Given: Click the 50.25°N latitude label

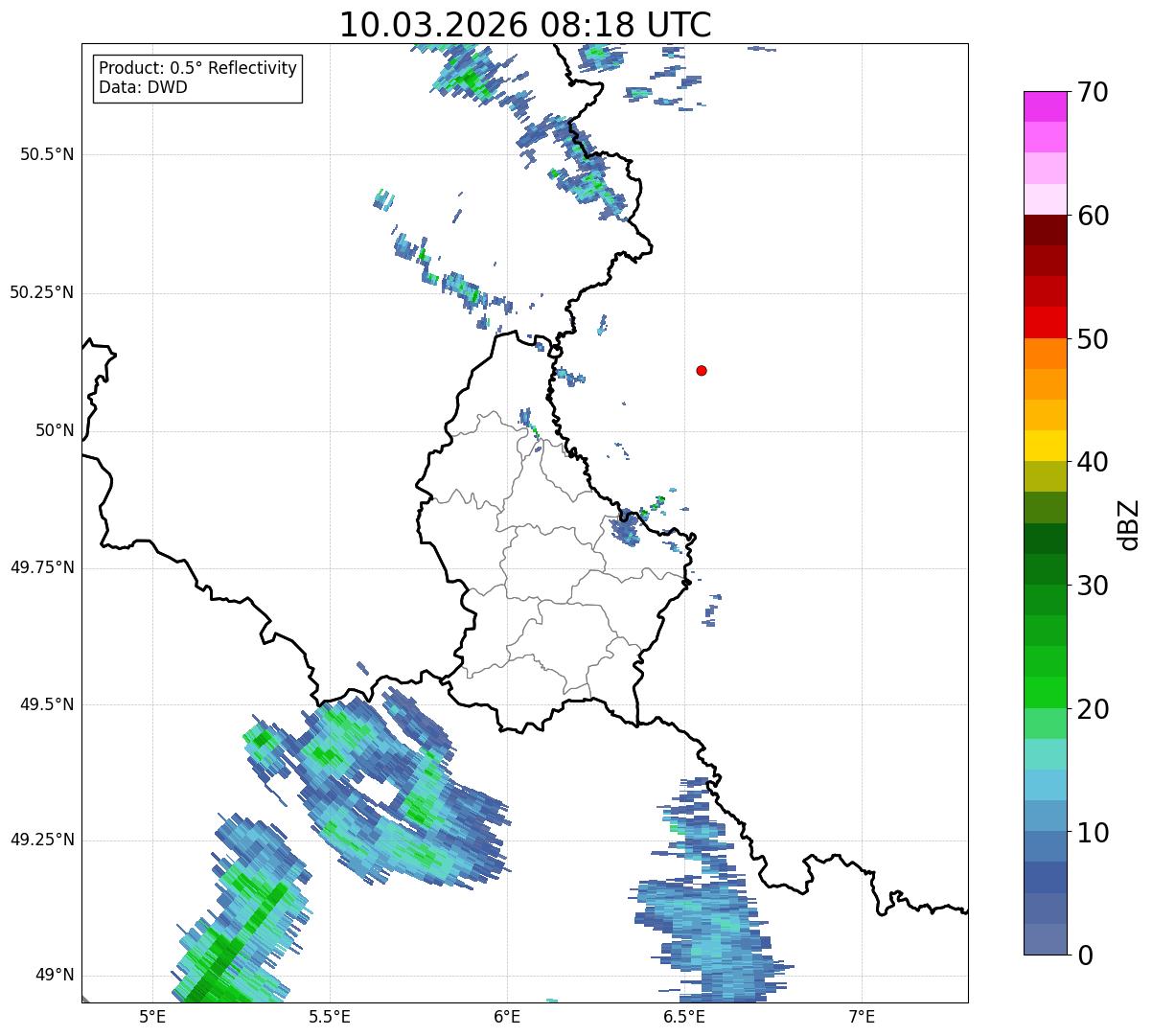Looking at the screenshot, I should [42, 292].
